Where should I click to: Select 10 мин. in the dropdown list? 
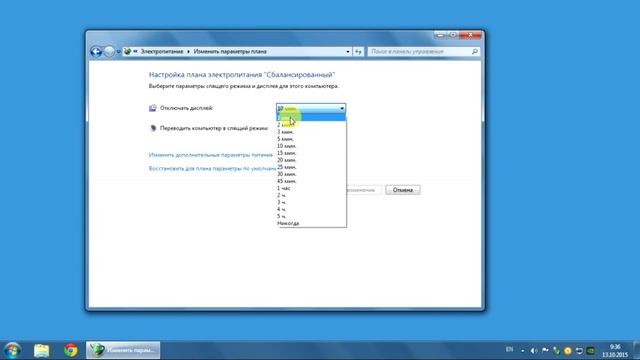tap(311, 146)
